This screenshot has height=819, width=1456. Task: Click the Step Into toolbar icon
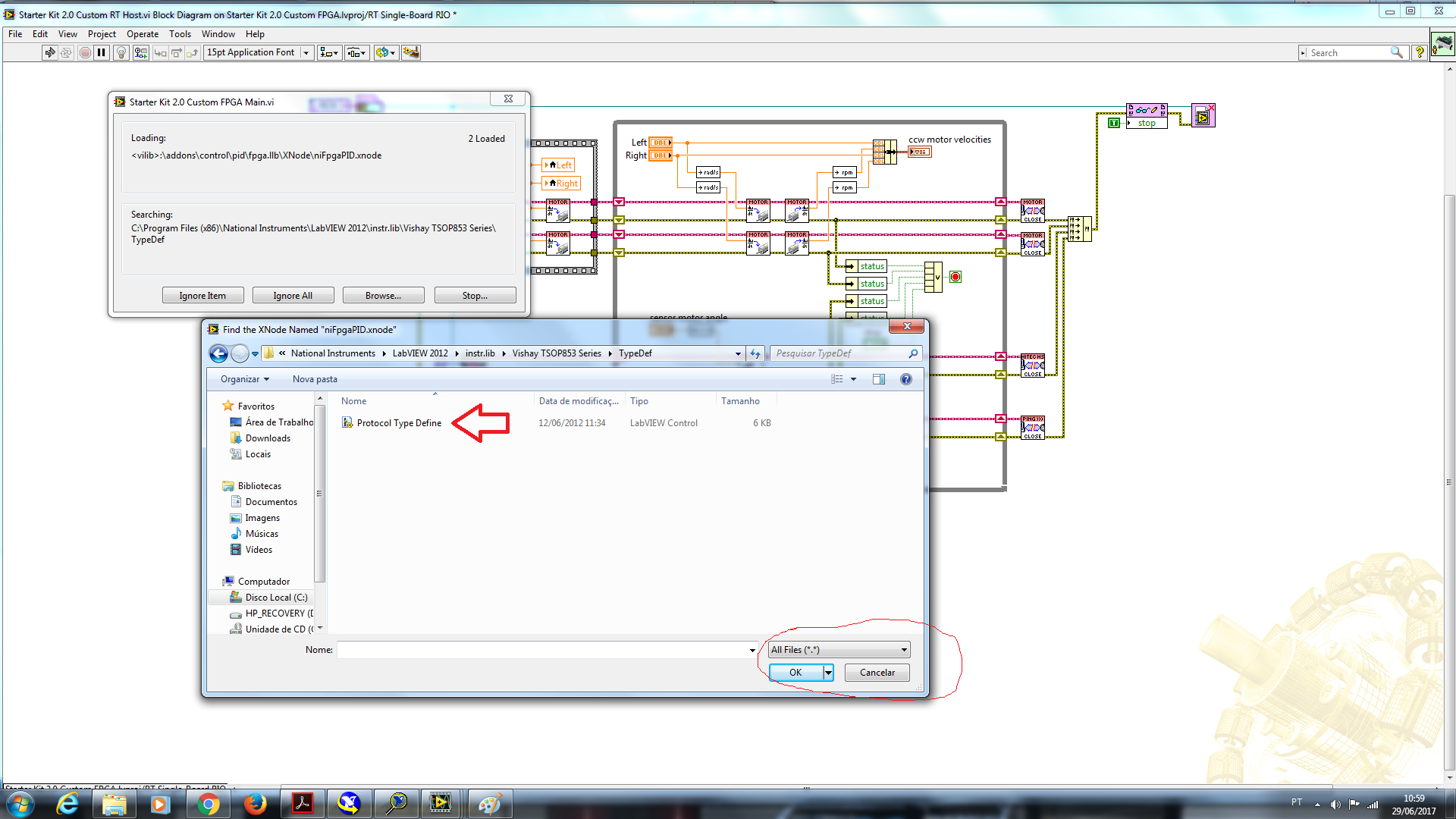[160, 52]
